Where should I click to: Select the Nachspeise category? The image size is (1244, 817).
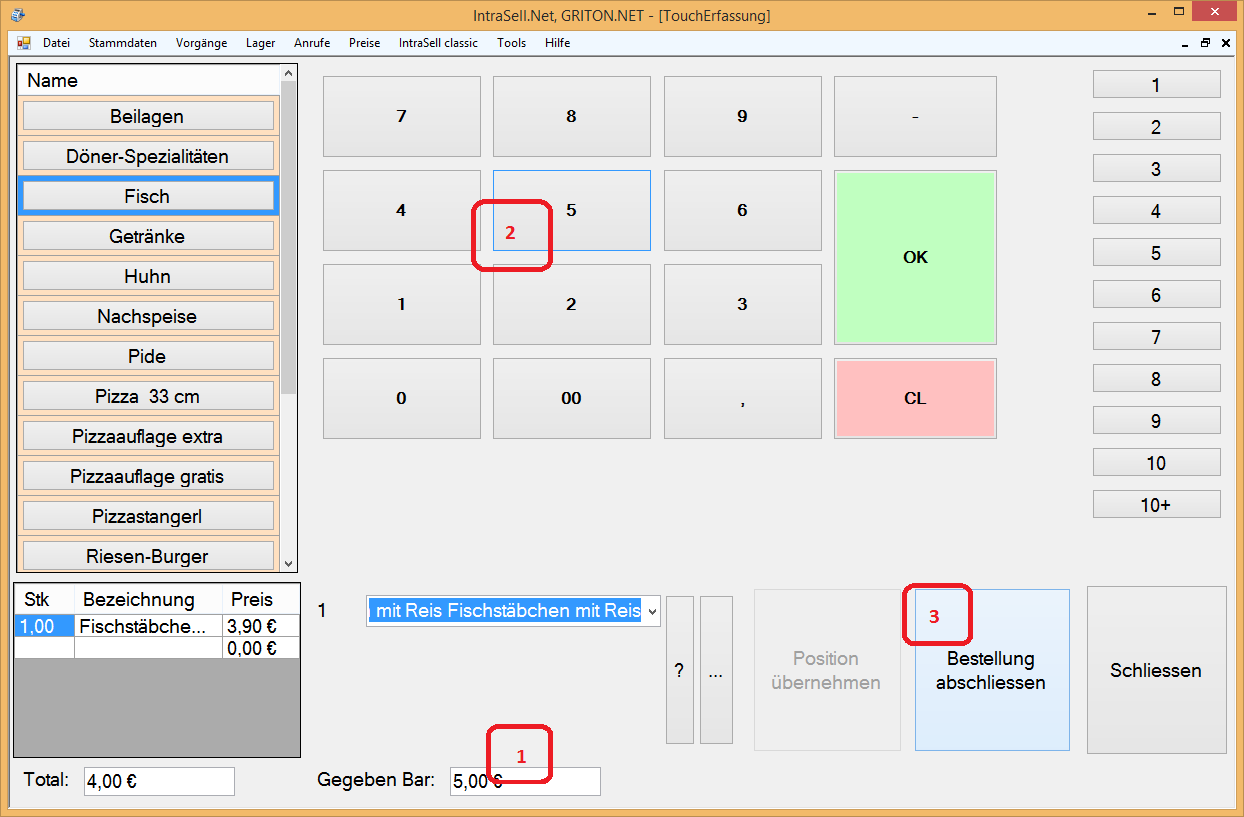click(x=148, y=316)
